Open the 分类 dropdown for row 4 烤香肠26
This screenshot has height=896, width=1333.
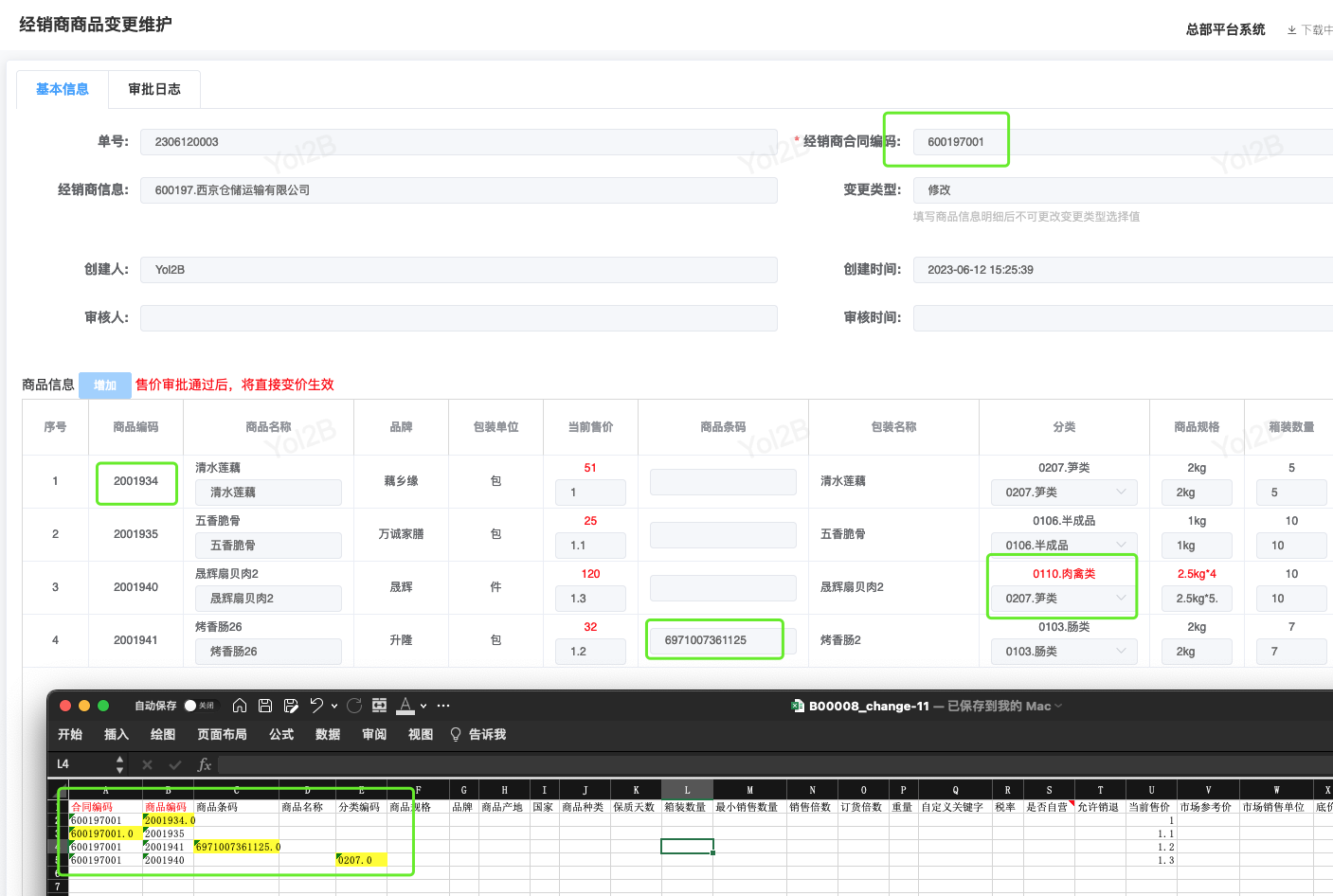1063,652
